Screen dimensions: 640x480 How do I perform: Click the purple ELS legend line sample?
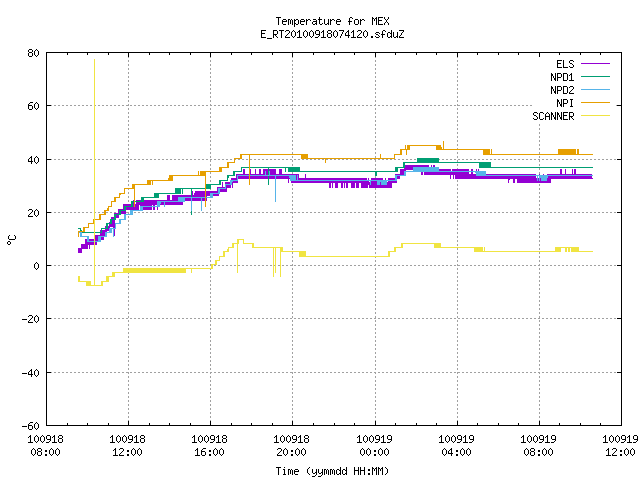coord(595,64)
